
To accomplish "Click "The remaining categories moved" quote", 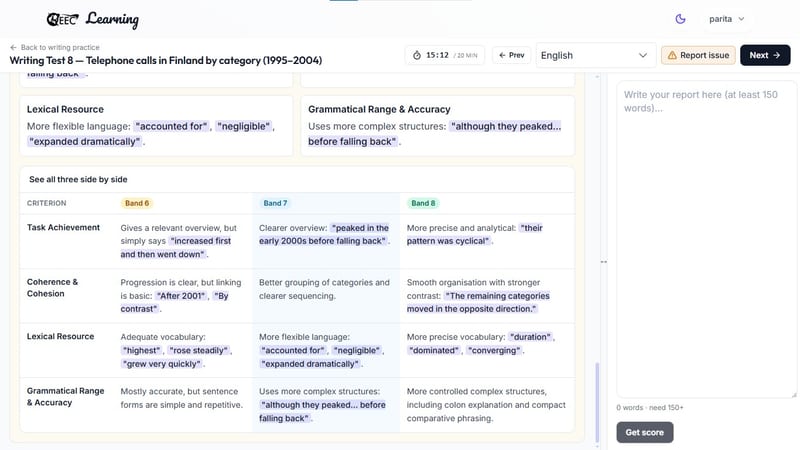I will pyautogui.click(x=478, y=302).
